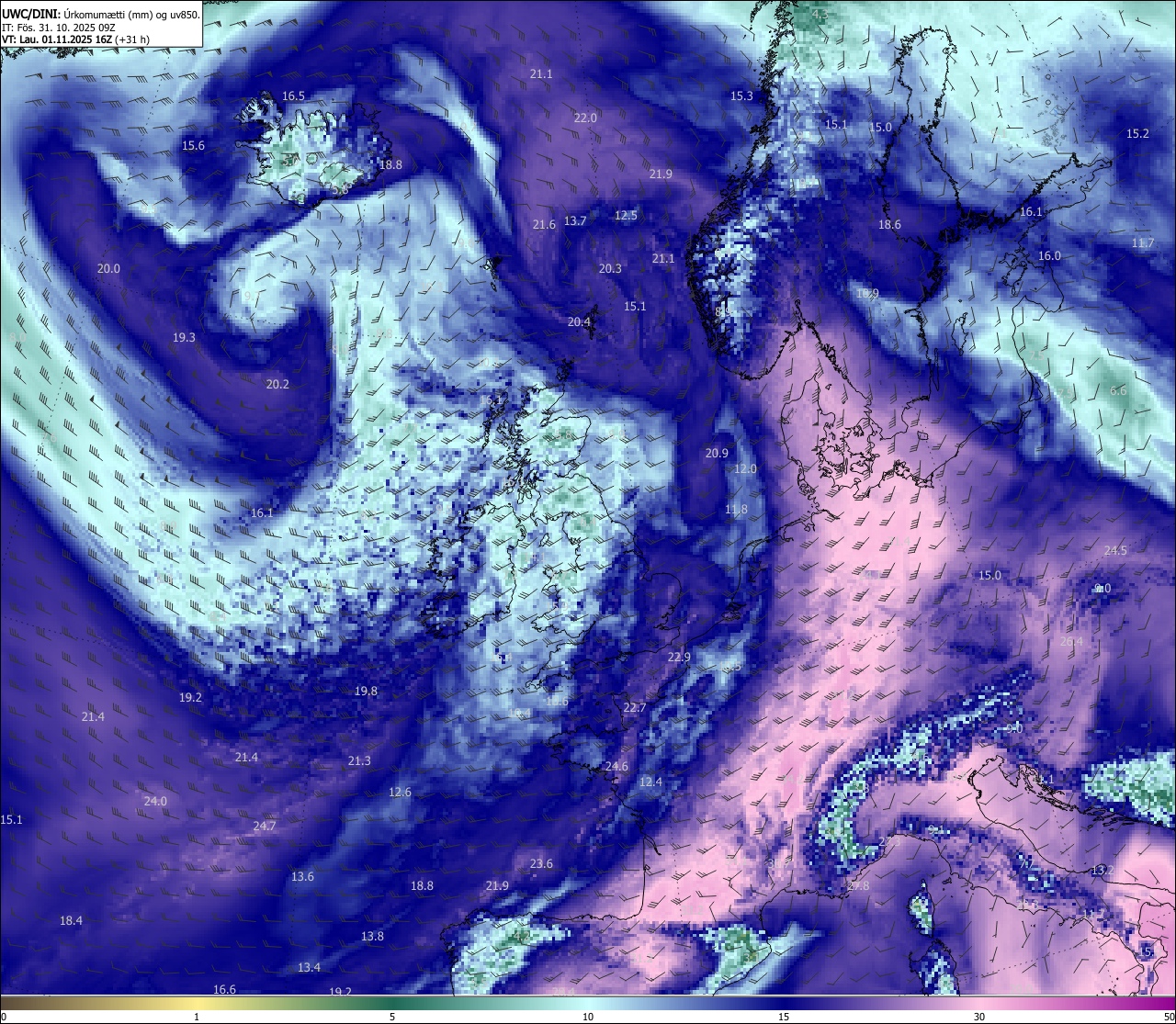Click the 13.6 value on the map
Image resolution: width=1176 pixels, height=1024 pixels.
(x=302, y=877)
